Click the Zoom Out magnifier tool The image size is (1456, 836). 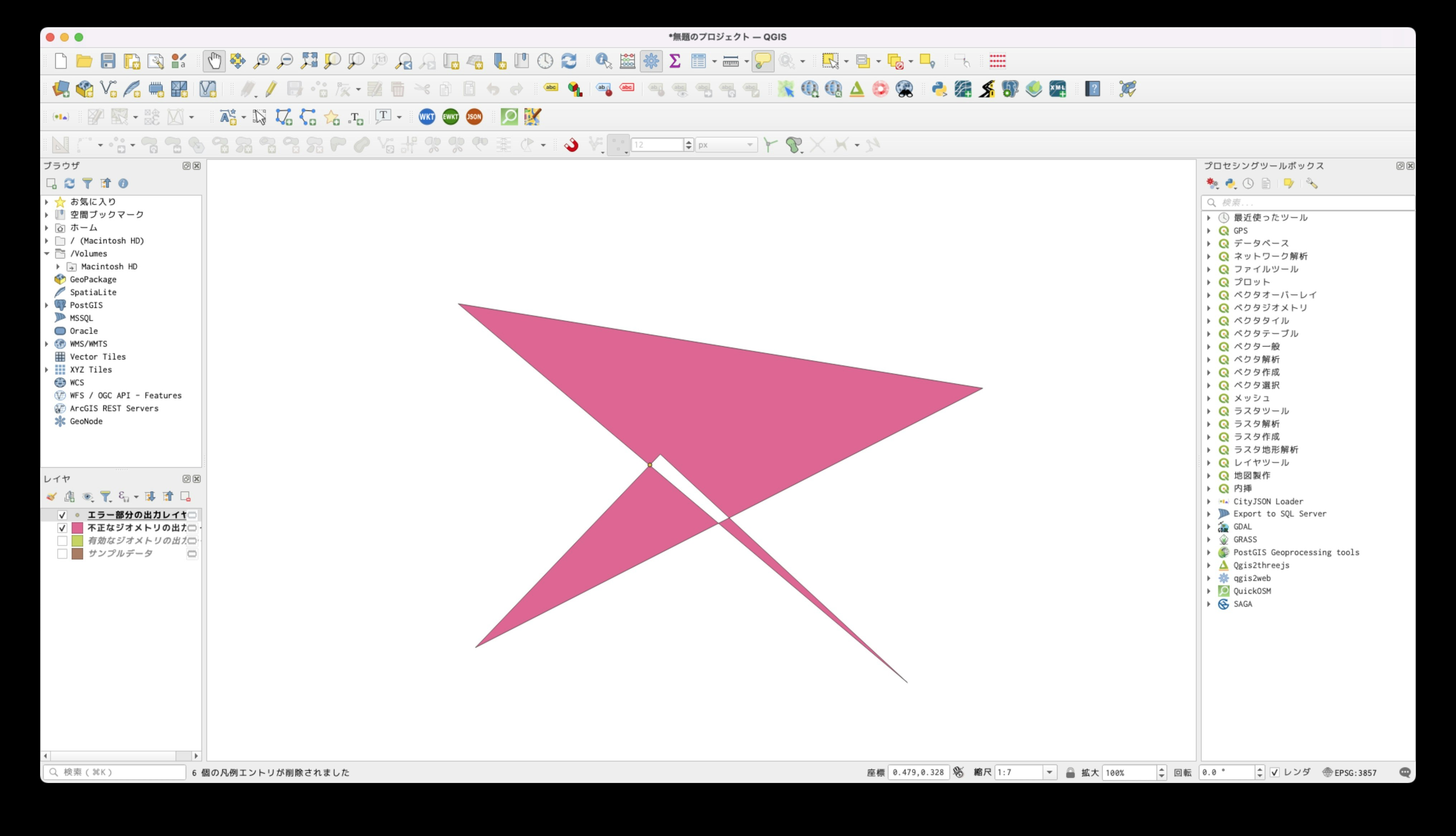click(285, 61)
